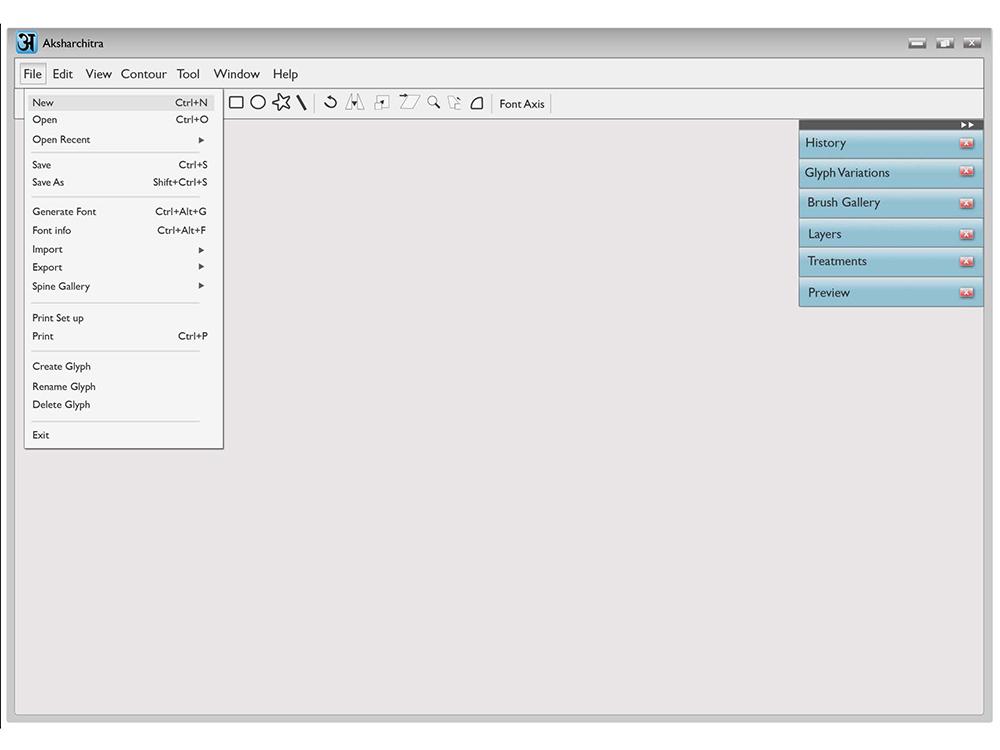This screenshot has width=1000, height=750.
Task: Select the Zoom magnifier tool
Action: [x=433, y=102]
